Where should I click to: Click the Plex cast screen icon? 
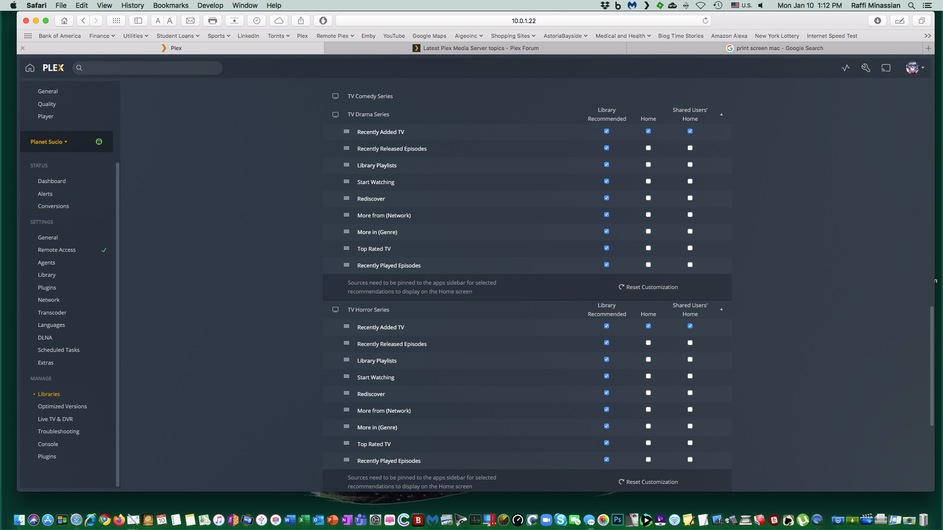point(886,68)
